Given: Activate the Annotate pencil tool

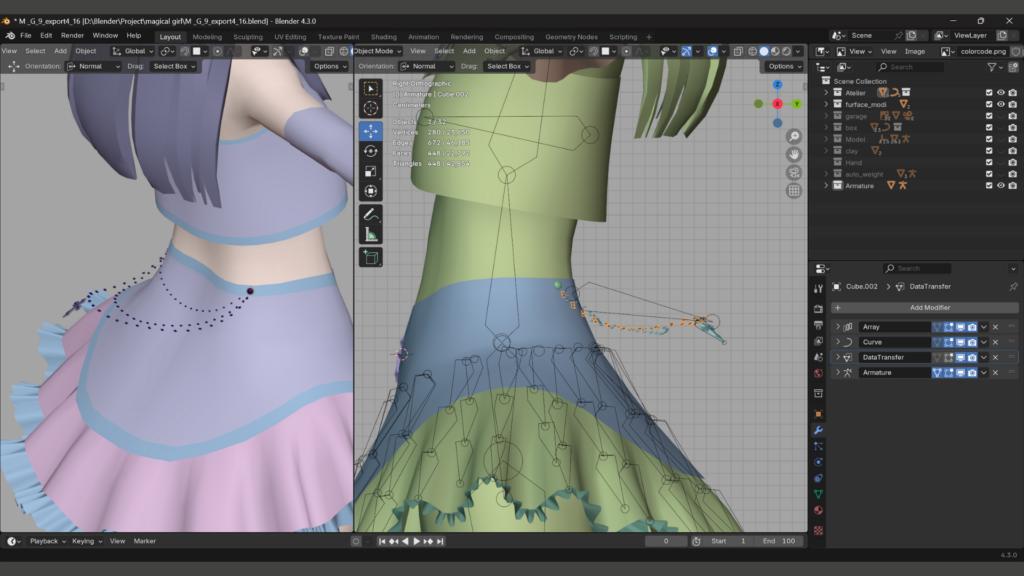Looking at the screenshot, I should coord(371,214).
